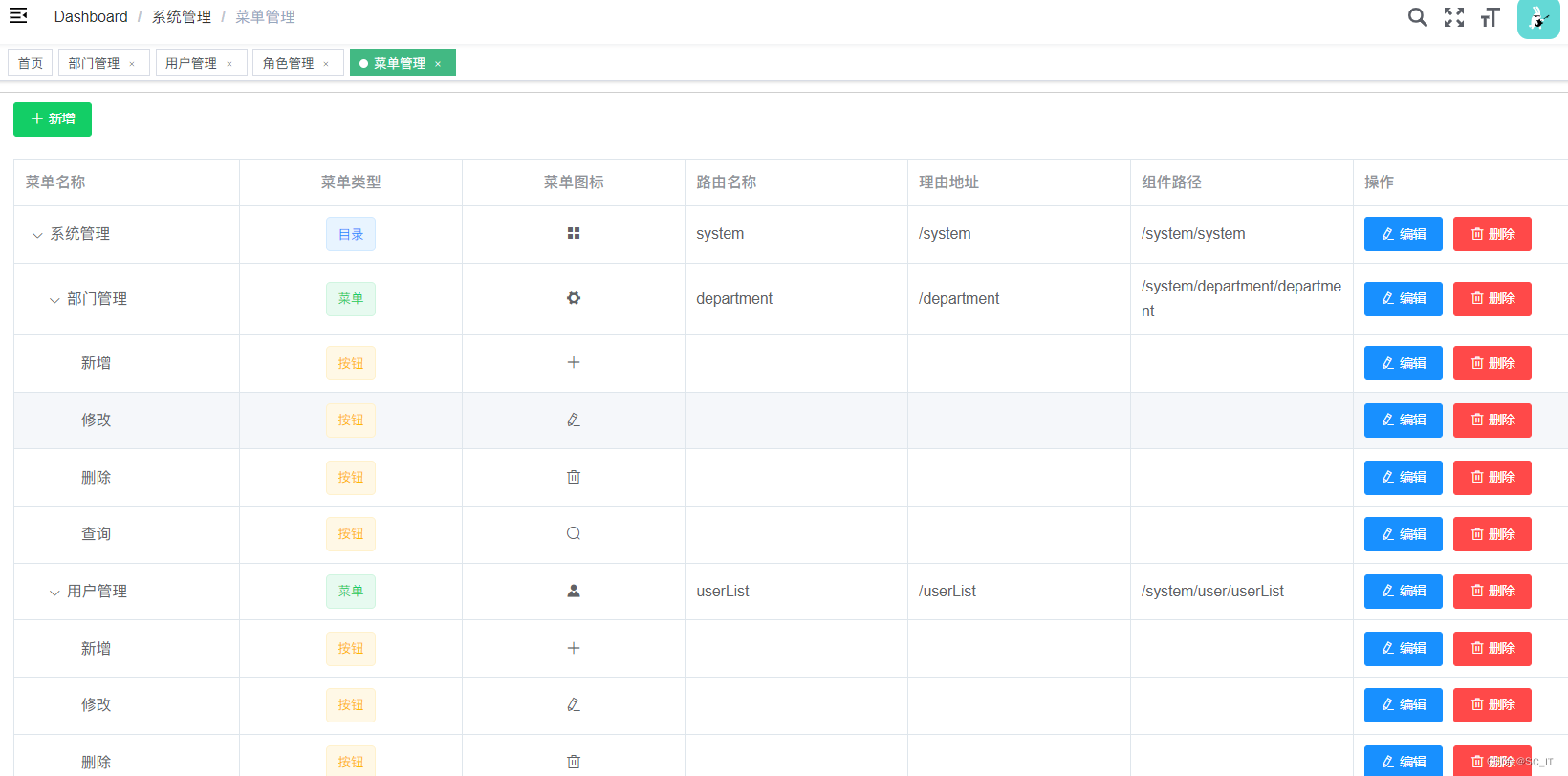
Task: Click the gear icon in 部门管理 row
Action: [x=574, y=298]
